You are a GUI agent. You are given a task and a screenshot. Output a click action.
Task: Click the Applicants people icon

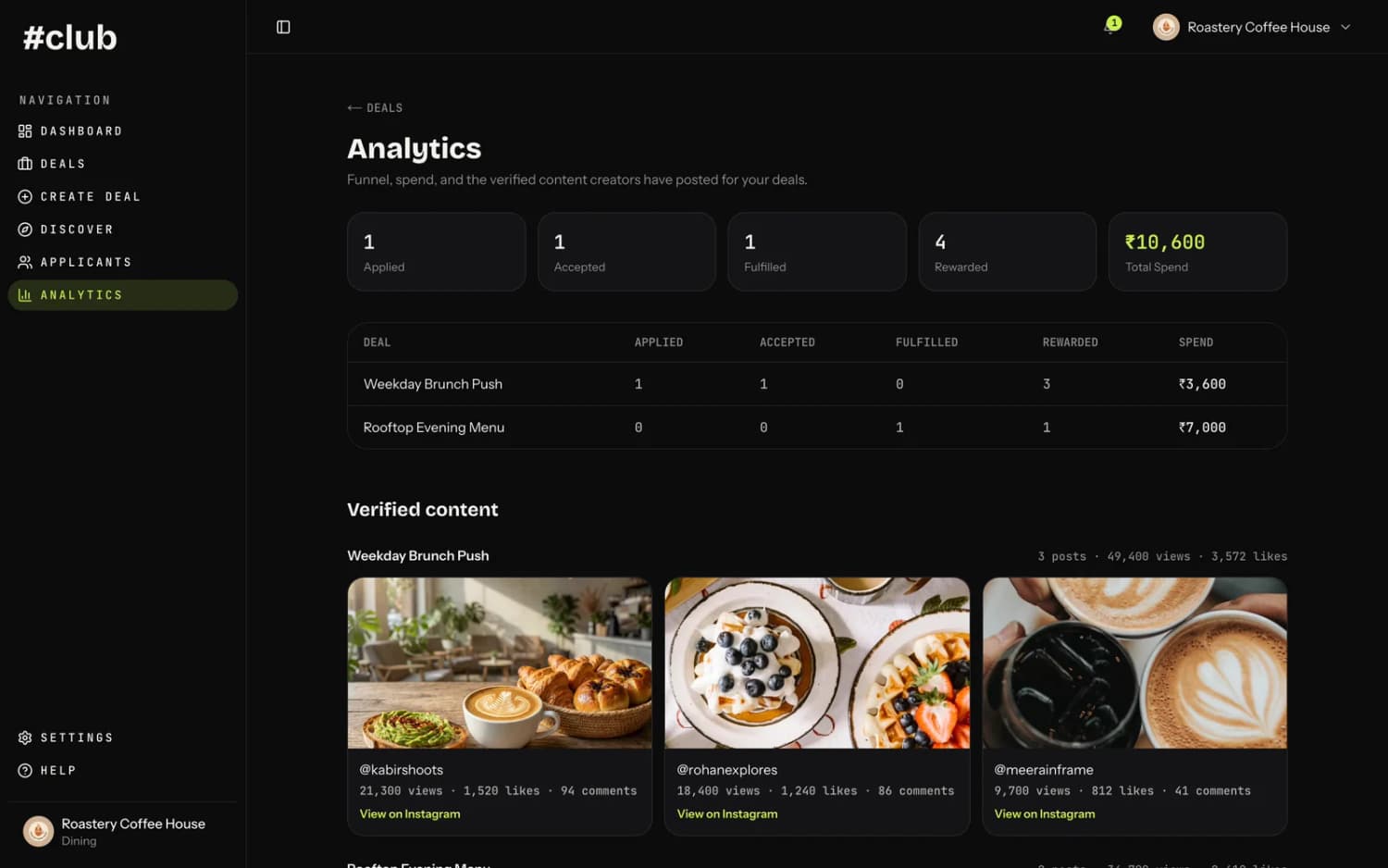pos(25,263)
